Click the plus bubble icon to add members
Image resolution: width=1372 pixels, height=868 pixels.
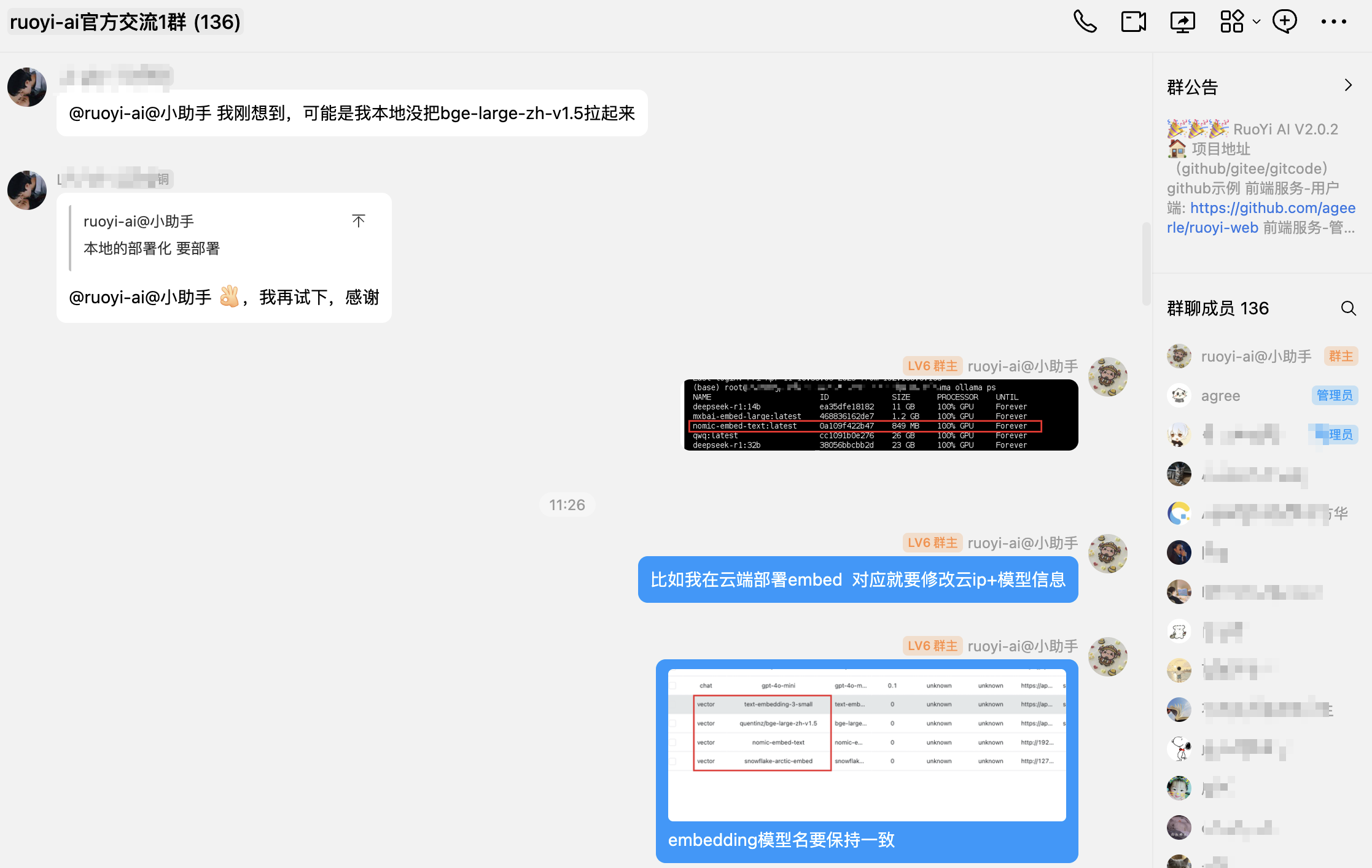1285,22
